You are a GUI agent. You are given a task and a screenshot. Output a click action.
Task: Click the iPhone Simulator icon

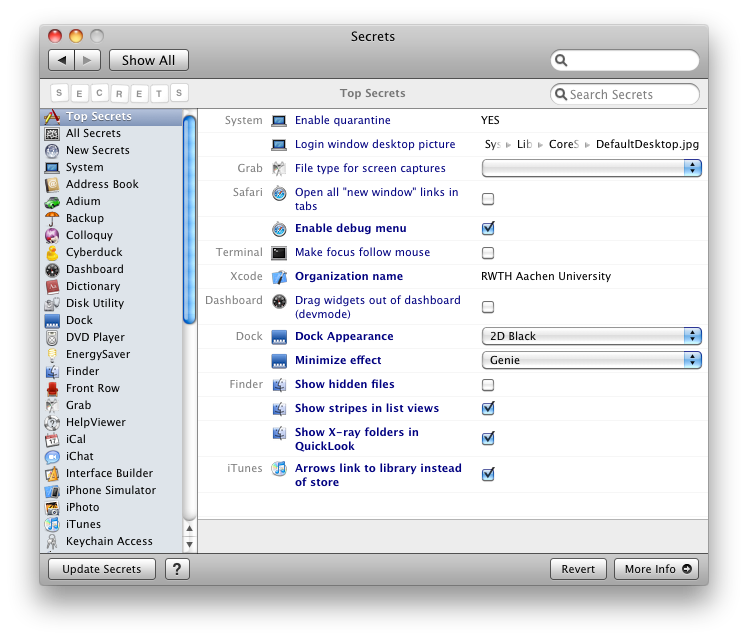pyautogui.click(x=52, y=490)
